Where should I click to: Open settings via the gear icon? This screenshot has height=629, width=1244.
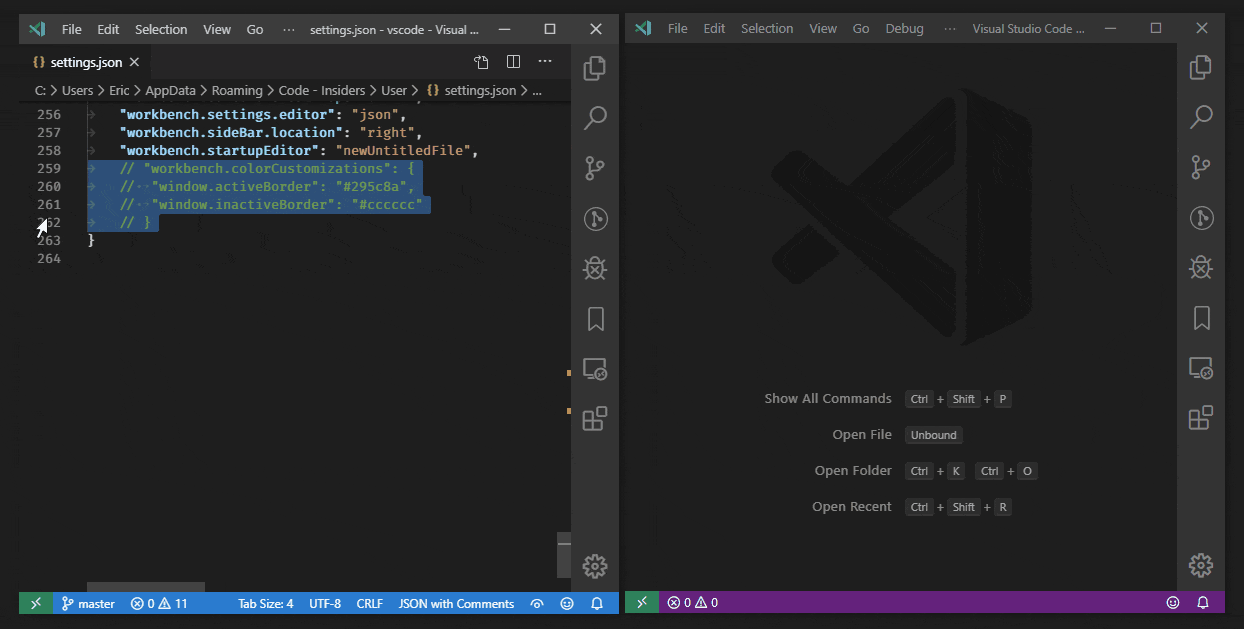[x=595, y=566]
